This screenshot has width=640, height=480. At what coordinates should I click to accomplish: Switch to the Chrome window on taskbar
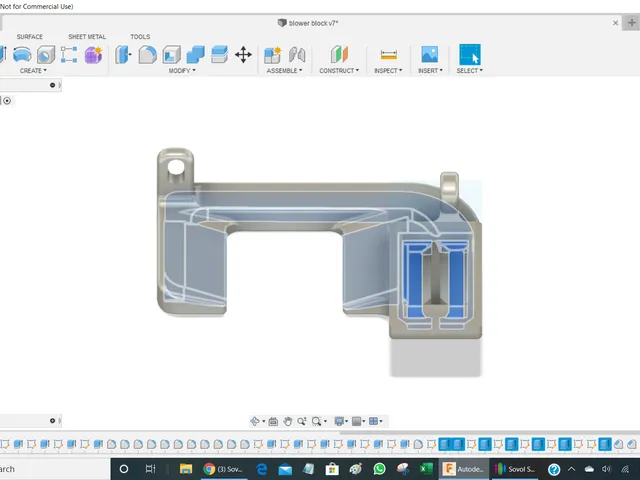224,469
